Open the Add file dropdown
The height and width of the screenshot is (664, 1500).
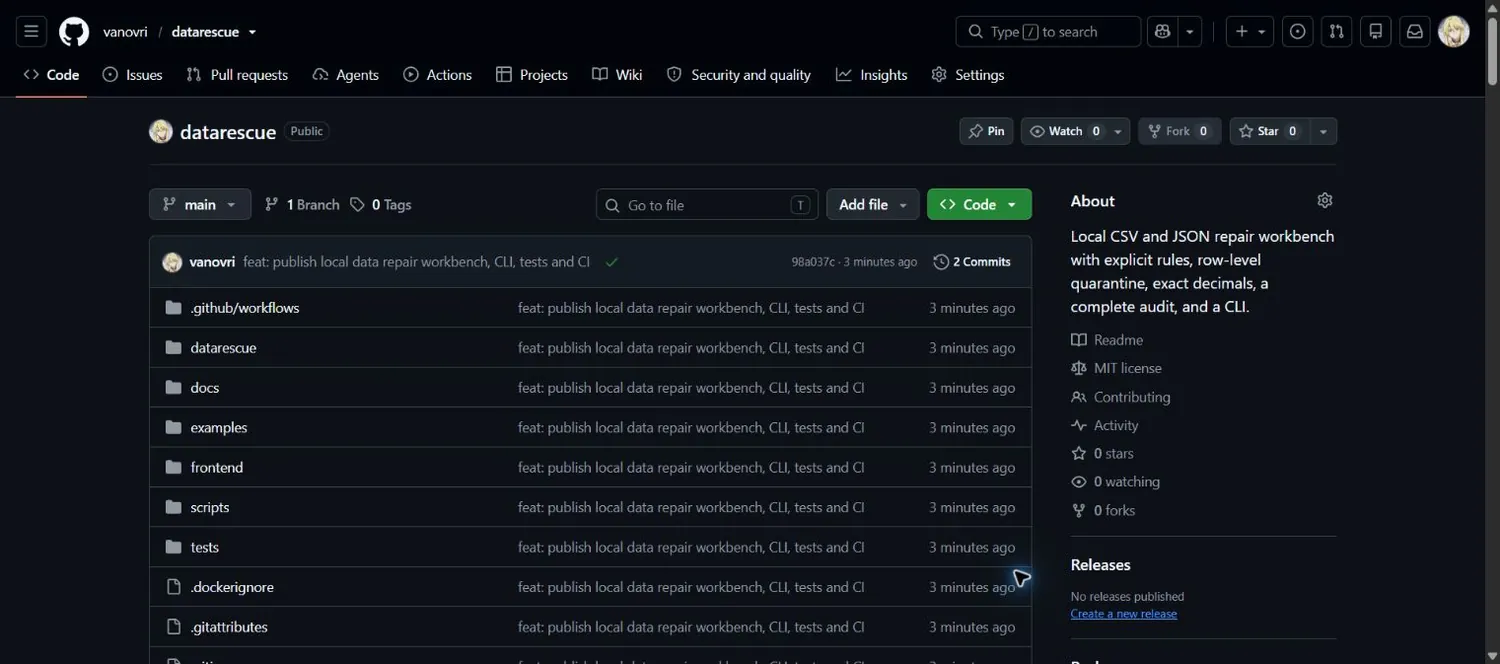point(873,205)
